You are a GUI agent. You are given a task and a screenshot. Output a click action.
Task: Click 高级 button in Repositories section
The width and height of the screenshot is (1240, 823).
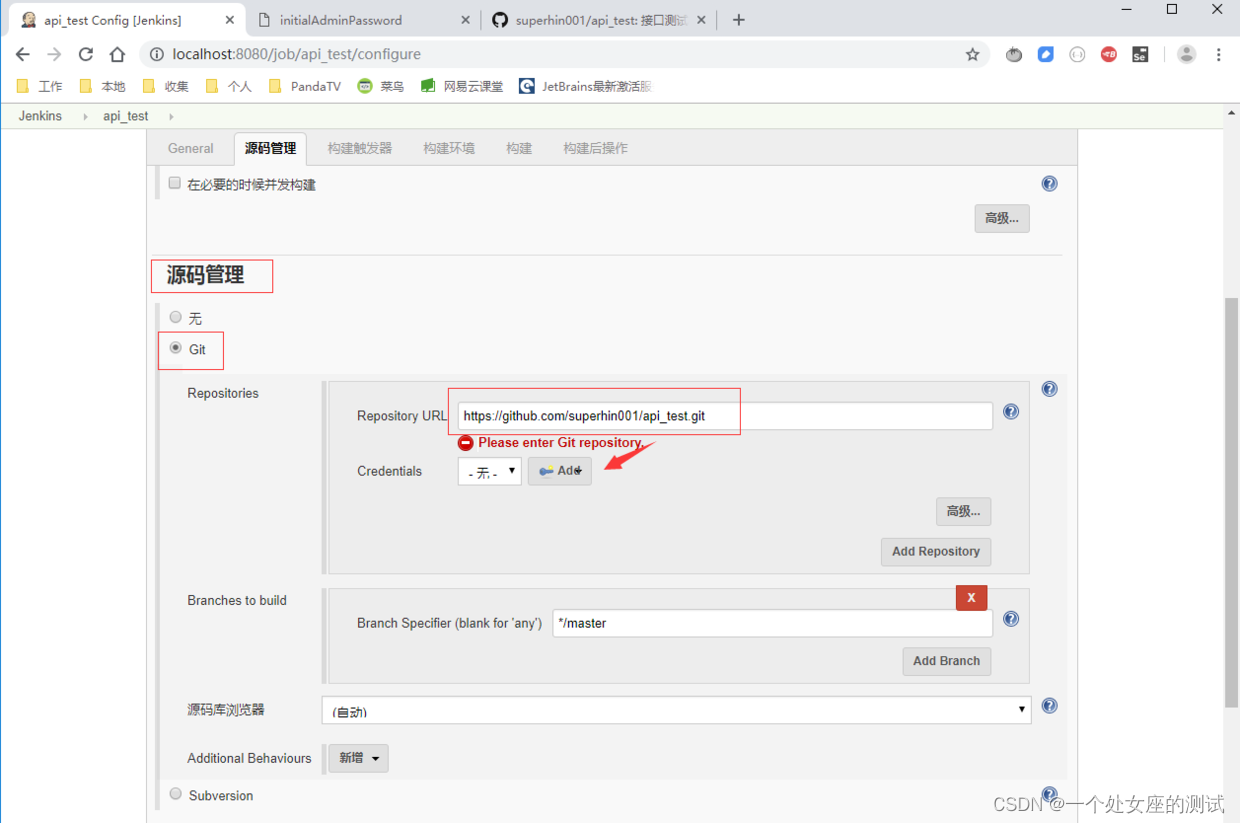pos(963,511)
